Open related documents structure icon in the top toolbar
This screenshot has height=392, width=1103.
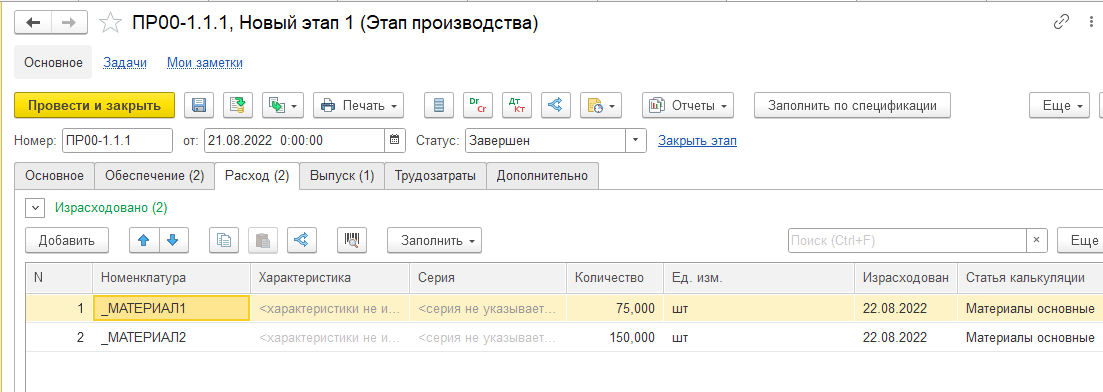(555, 106)
